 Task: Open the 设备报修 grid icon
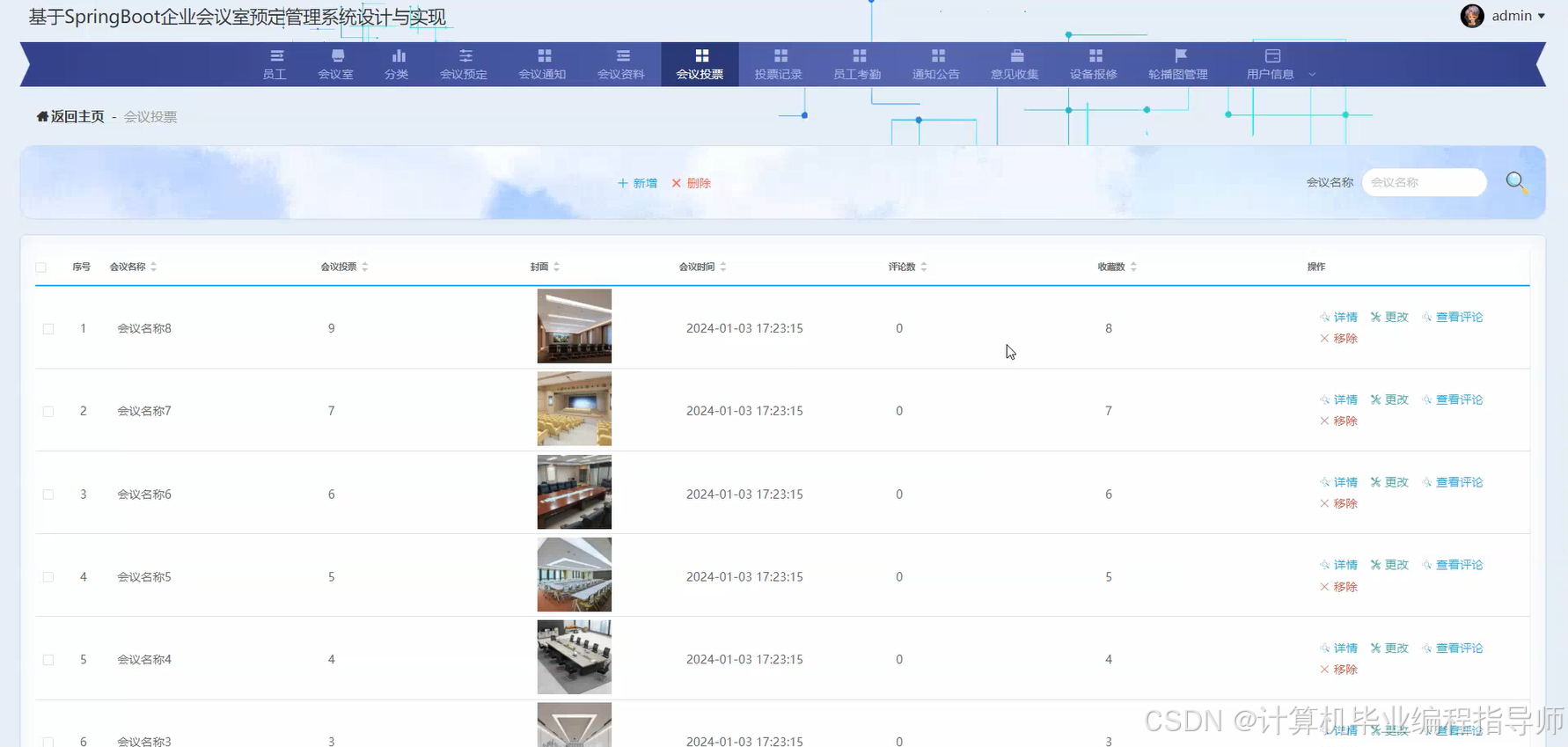1095,55
